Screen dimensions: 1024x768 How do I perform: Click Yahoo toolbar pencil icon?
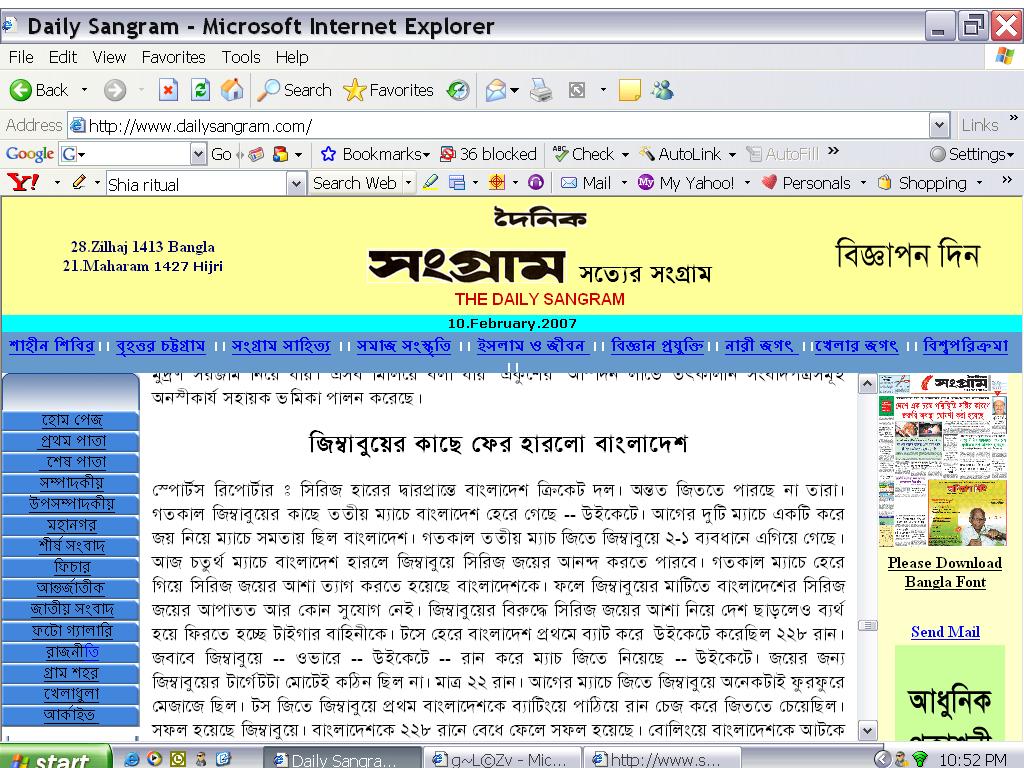79,182
